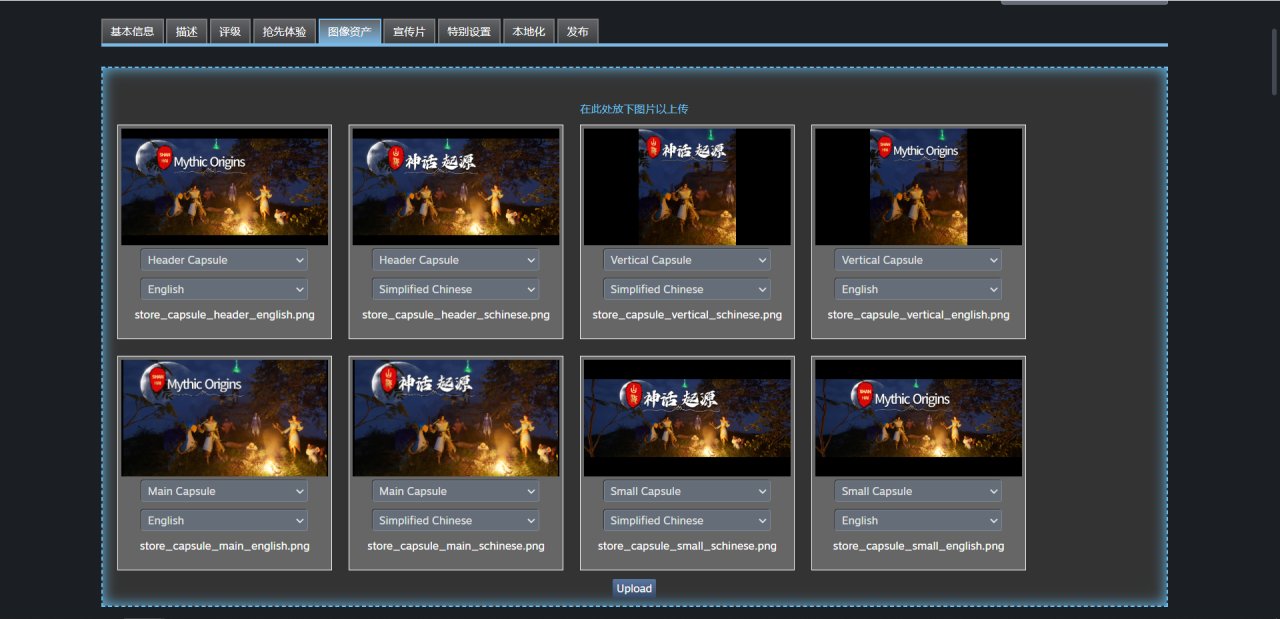Go to the 抢先体验 tab
The width and height of the screenshot is (1280, 619).
point(284,32)
